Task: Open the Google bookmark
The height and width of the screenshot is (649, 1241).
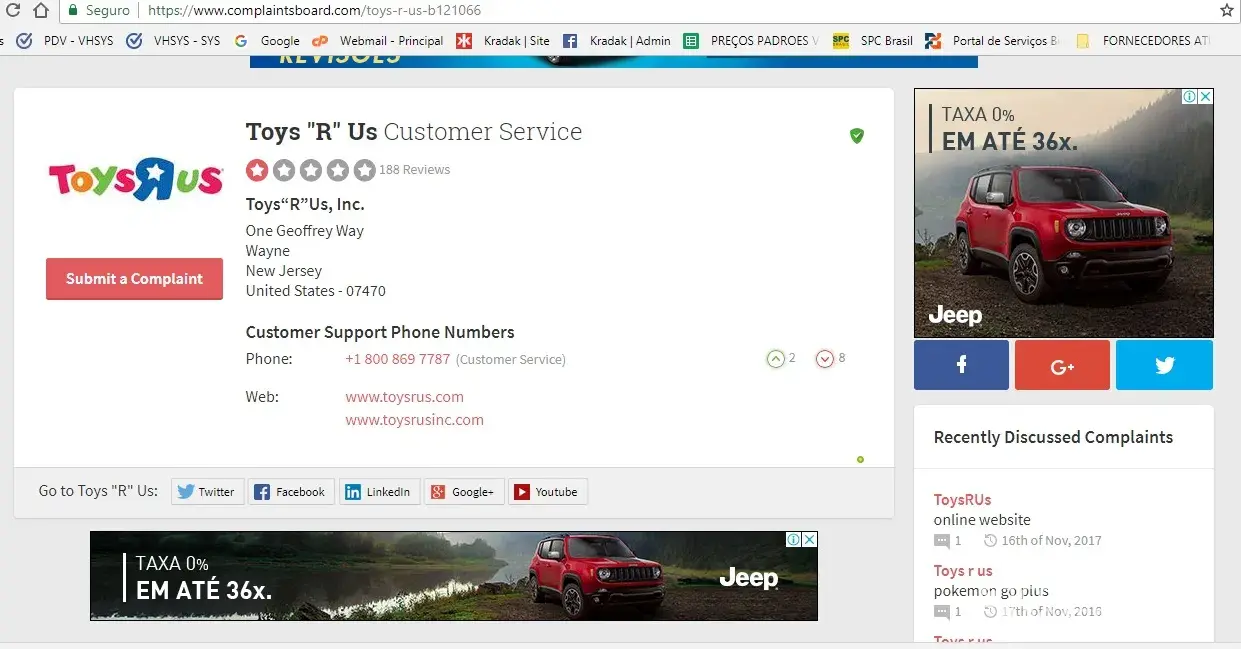Action: coord(267,41)
